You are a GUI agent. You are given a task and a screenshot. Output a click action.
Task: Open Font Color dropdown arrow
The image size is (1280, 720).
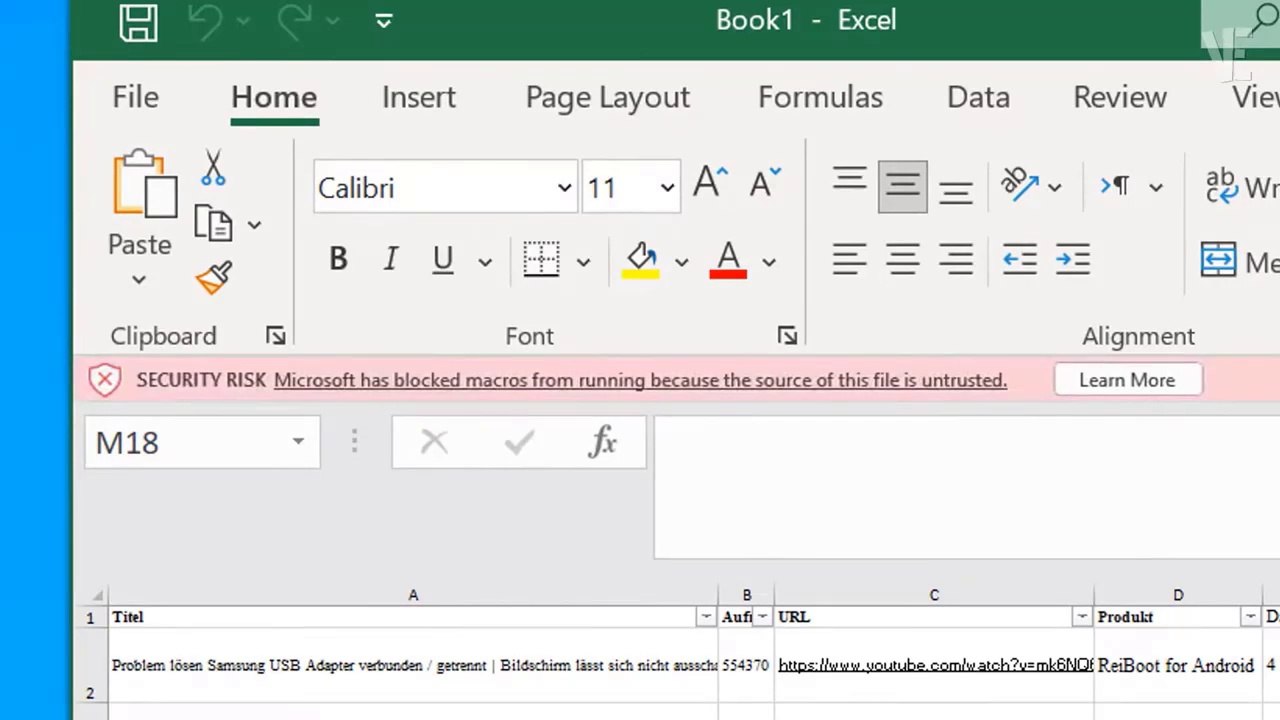pyautogui.click(x=769, y=262)
